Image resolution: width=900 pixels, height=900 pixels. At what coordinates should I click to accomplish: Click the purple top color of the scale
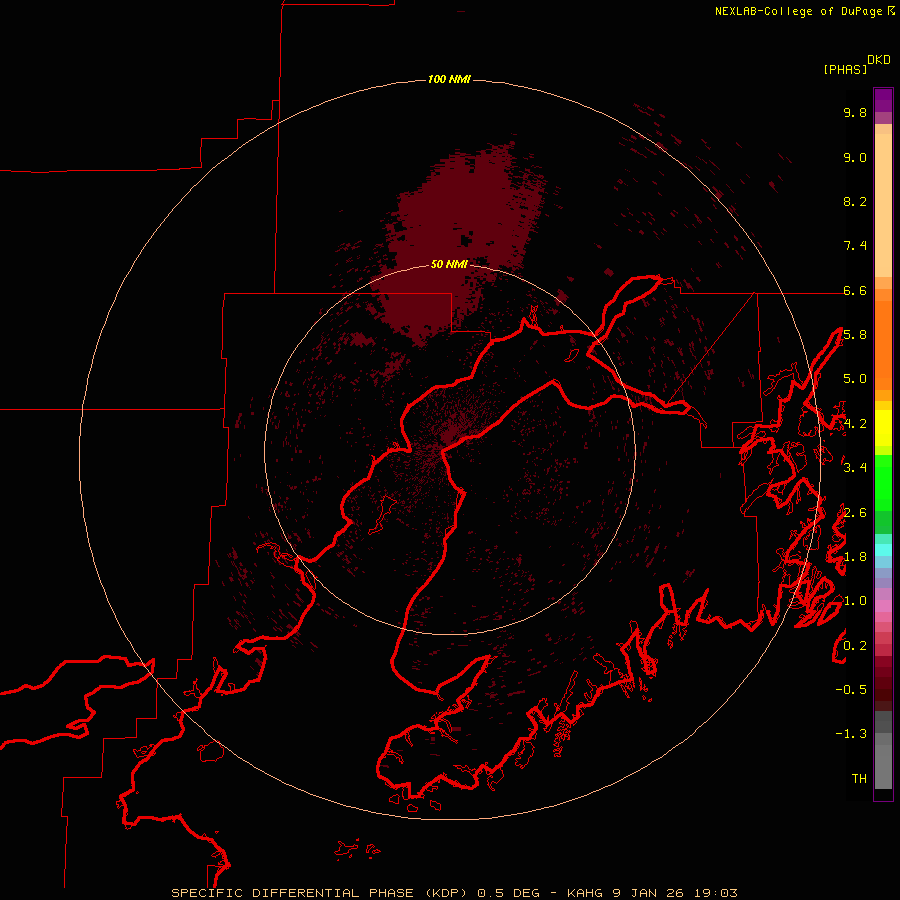tap(883, 100)
